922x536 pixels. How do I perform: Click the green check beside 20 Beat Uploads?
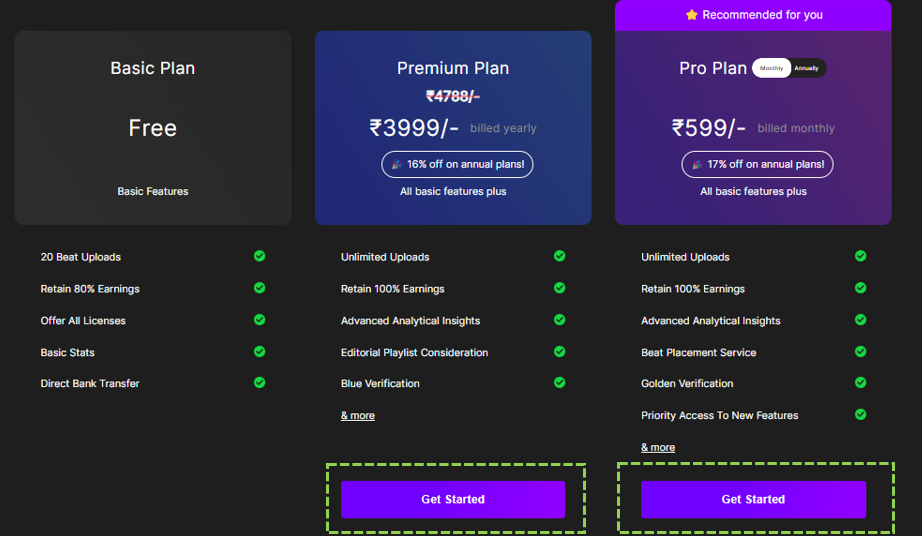pos(259,256)
